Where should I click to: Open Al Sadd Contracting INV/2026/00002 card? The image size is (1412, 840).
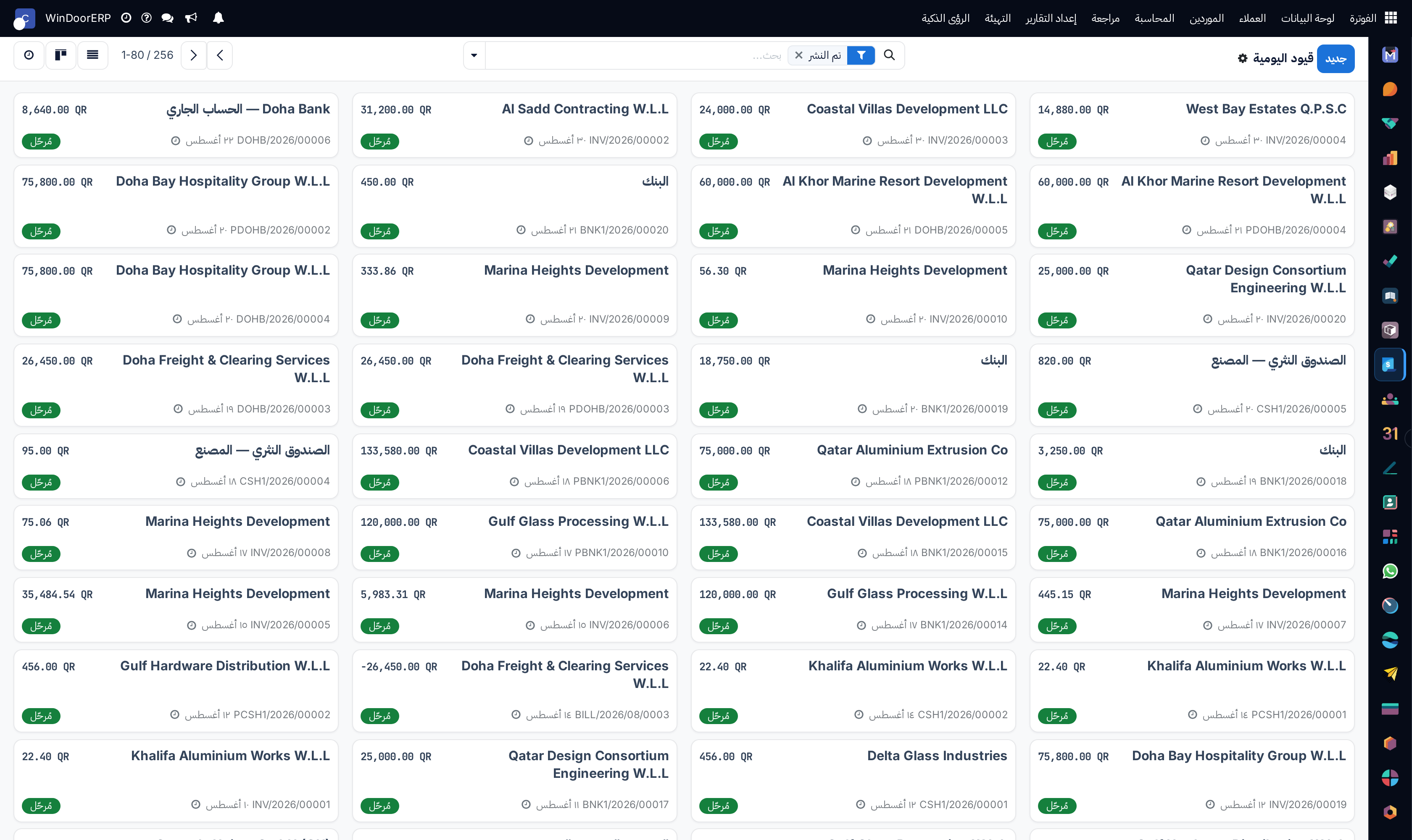coord(514,125)
